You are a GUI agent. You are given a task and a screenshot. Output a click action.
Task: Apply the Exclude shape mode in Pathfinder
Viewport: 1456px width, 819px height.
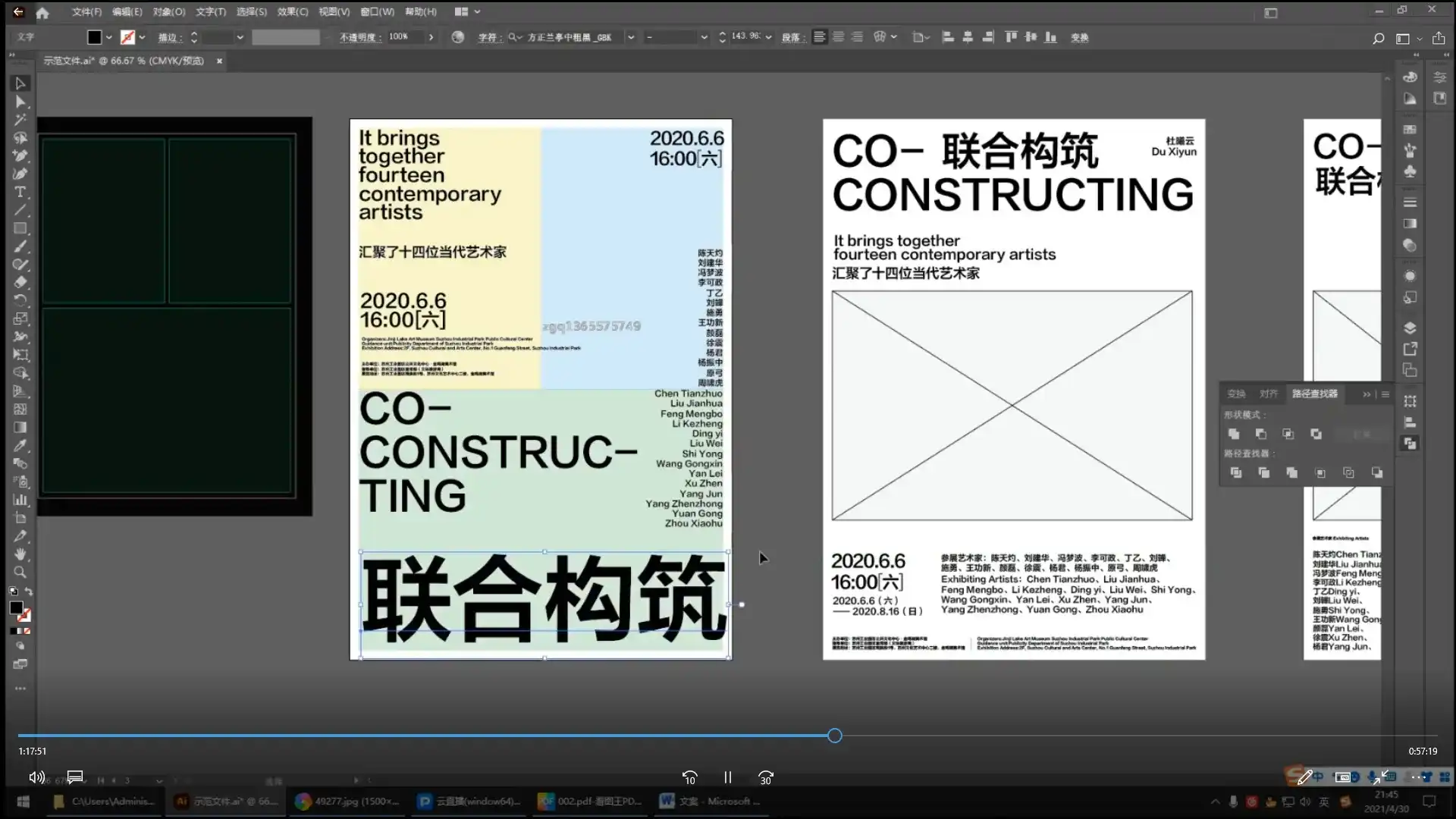pyautogui.click(x=1316, y=434)
